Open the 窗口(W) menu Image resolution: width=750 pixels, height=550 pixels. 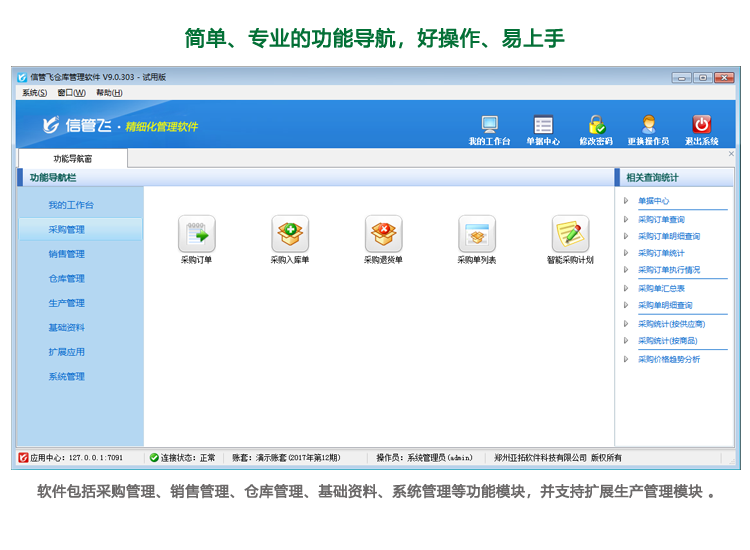click(x=72, y=93)
